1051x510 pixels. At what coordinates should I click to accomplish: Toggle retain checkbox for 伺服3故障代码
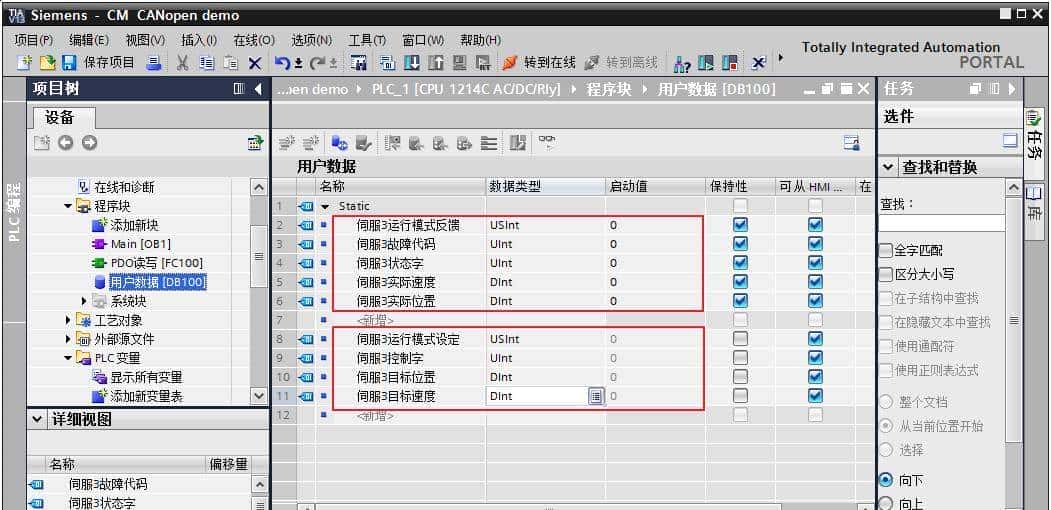(740, 244)
